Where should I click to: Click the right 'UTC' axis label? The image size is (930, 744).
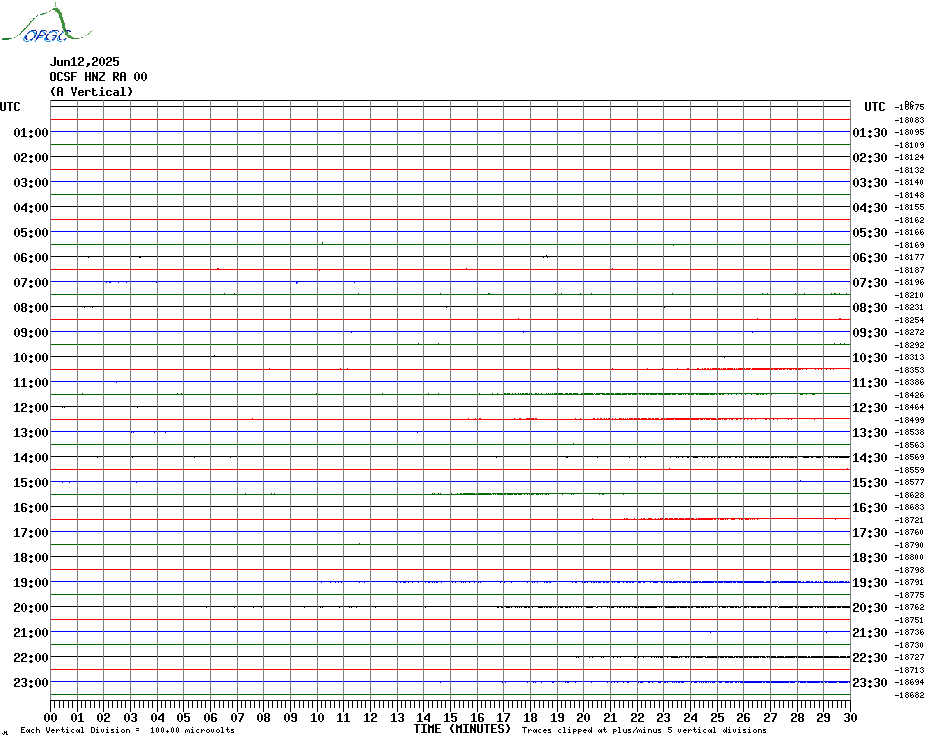pyautogui.click(x=874, y=107)
